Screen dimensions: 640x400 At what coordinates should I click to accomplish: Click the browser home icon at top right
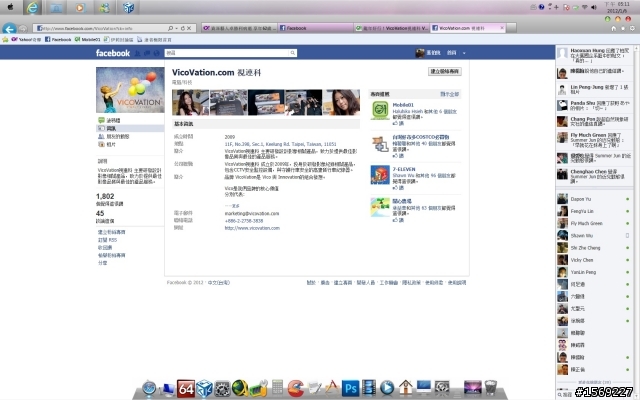(x=613, y=29)
